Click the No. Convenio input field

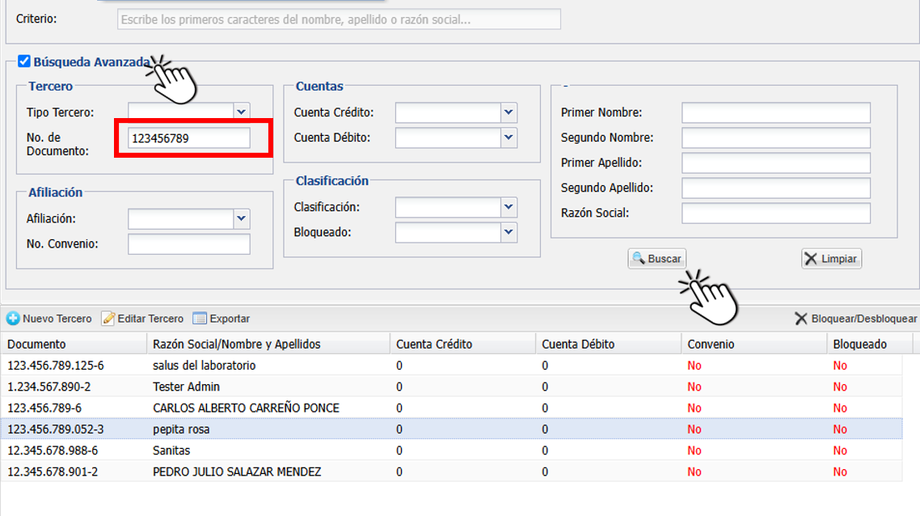point(189,244)
